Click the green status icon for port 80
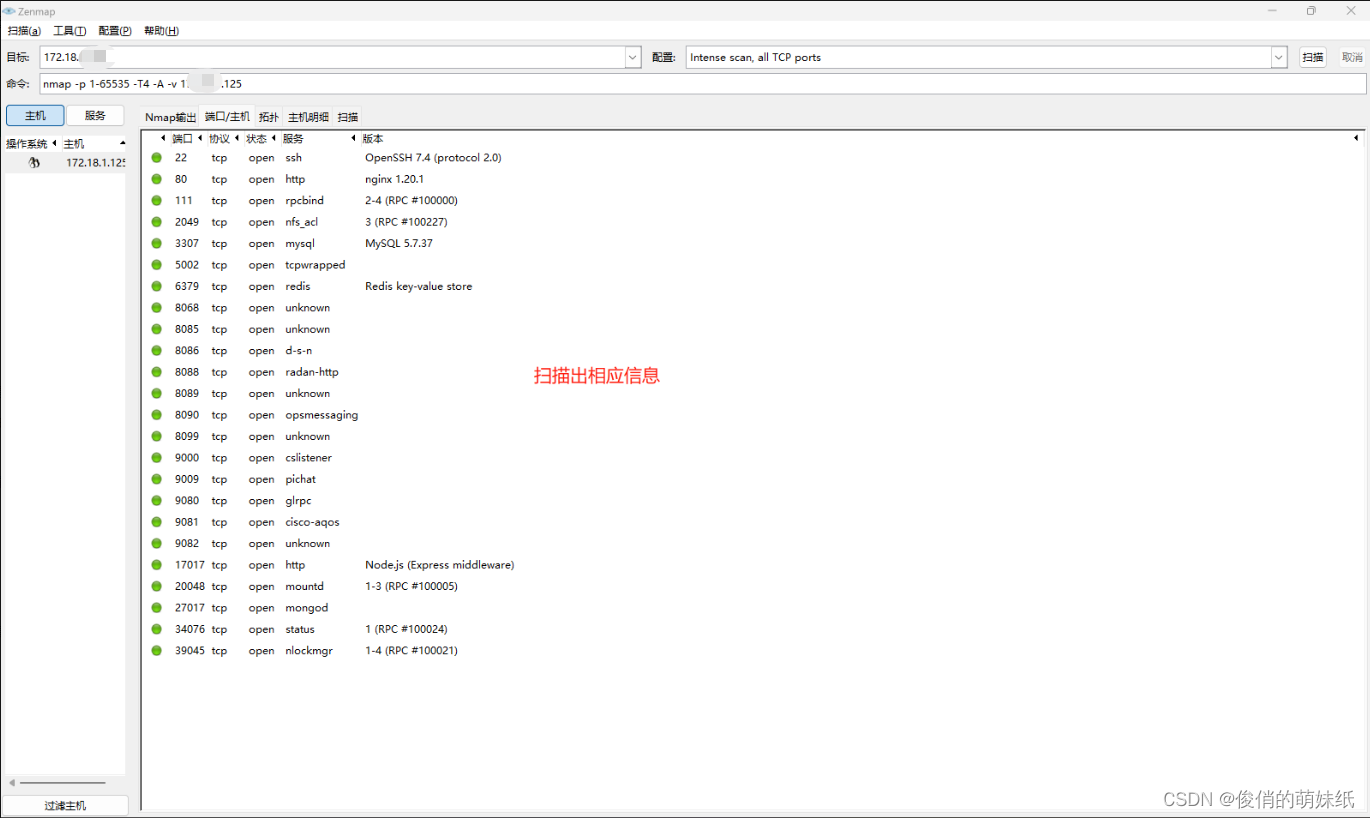Viewport: 1370px width, 818px height. point(156,179)
